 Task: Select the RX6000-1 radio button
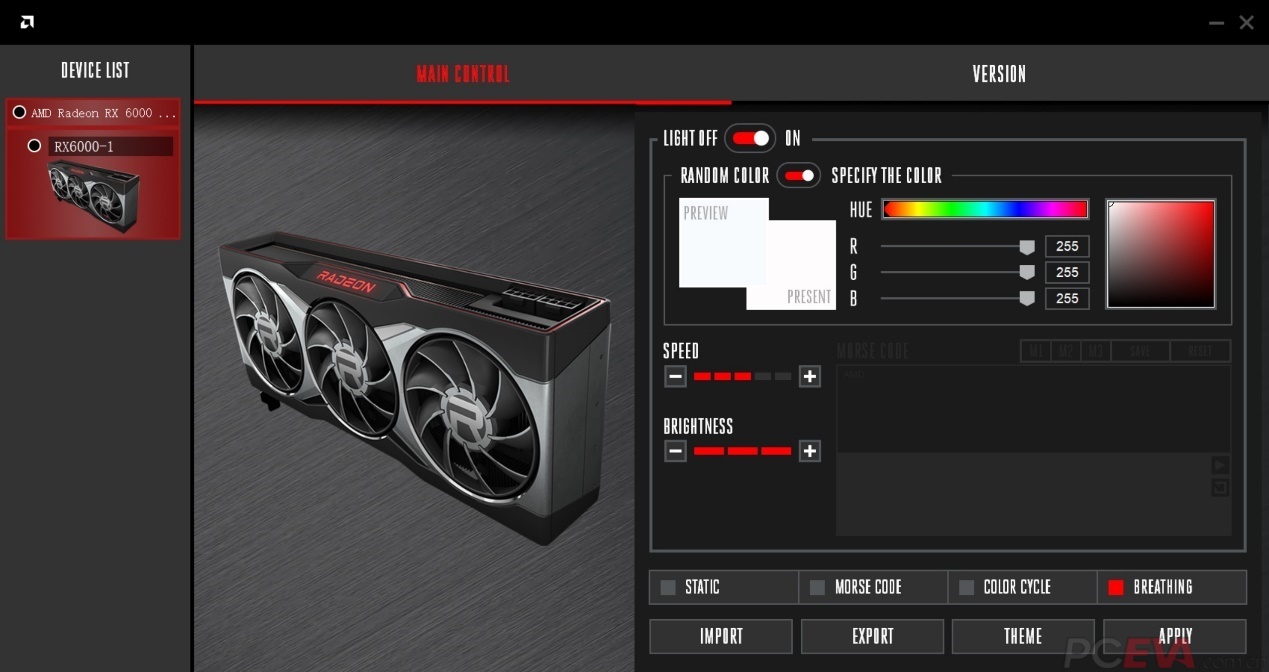(34, 146)
